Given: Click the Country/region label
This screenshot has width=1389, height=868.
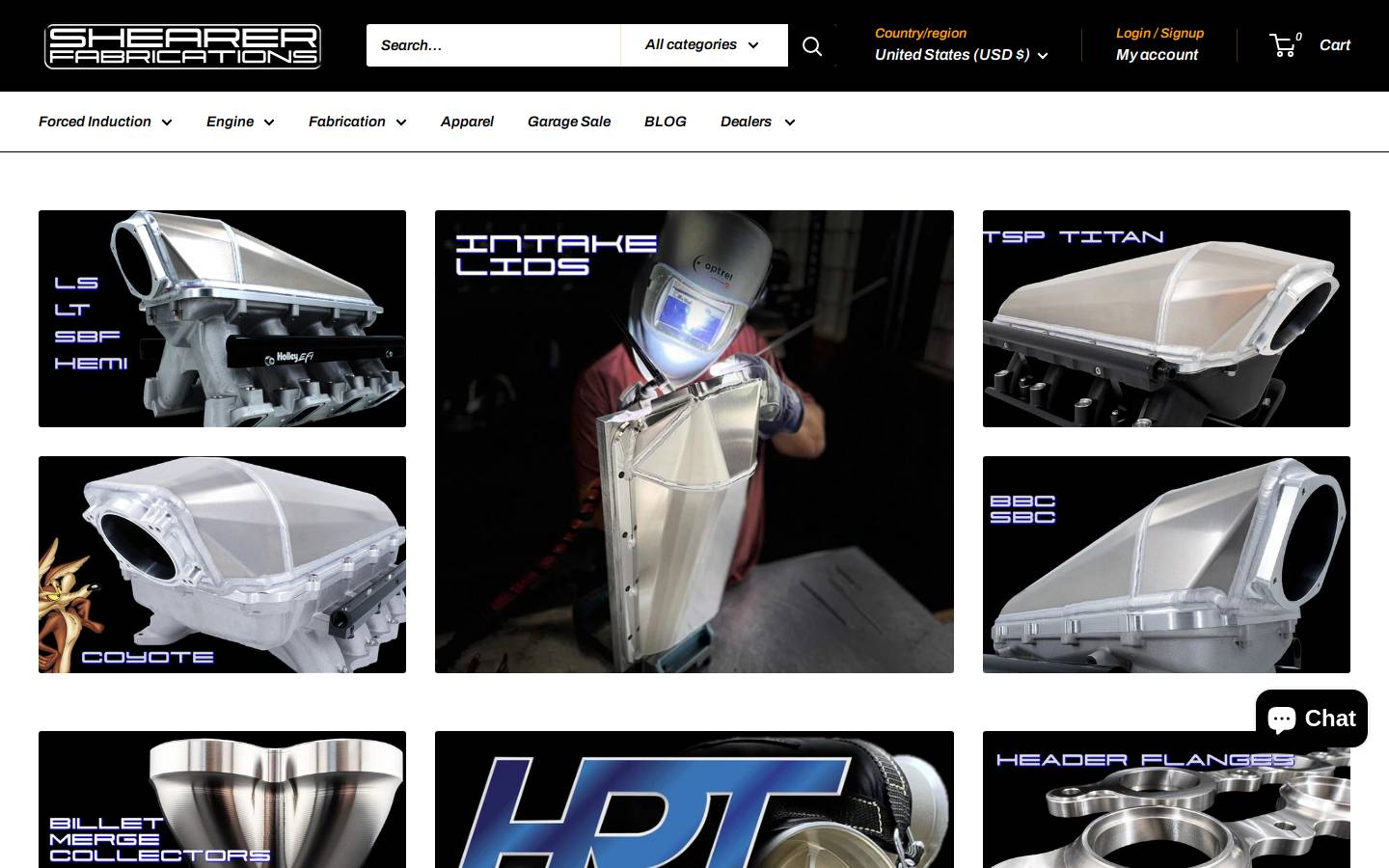Looking at the screenshot, I should pyautogui.click(x=920, y=33).
